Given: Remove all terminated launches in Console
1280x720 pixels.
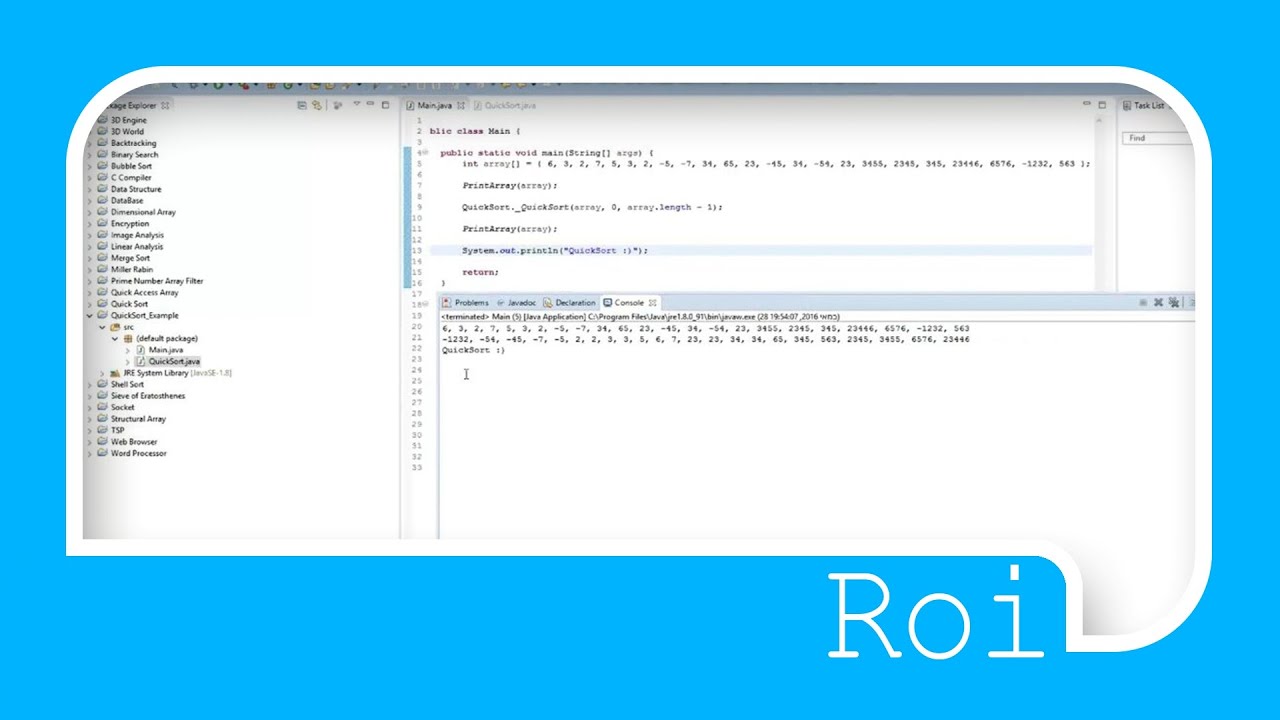Looking at the screenshot, I should click(1174, 302).
